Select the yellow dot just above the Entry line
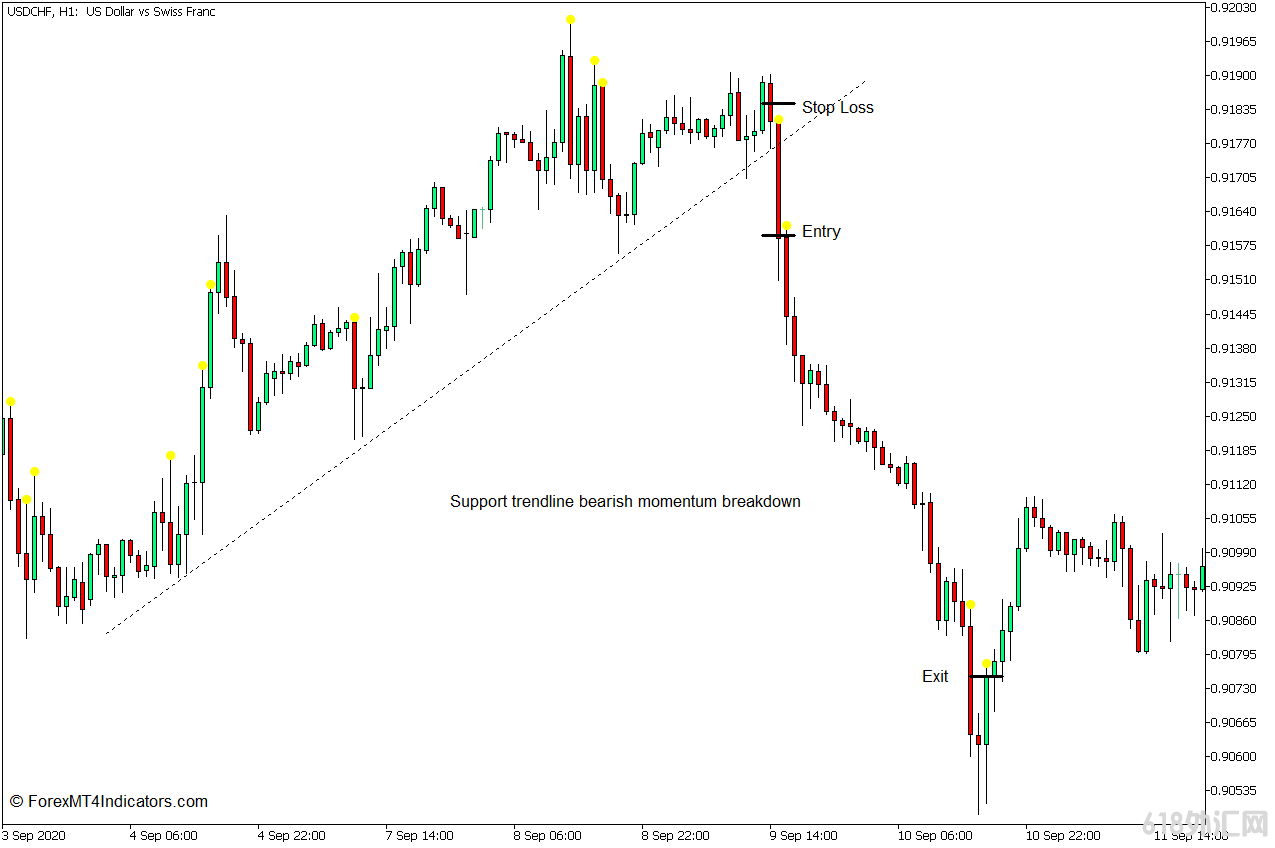Screen dimensions: 1275x848 [787, 226]
